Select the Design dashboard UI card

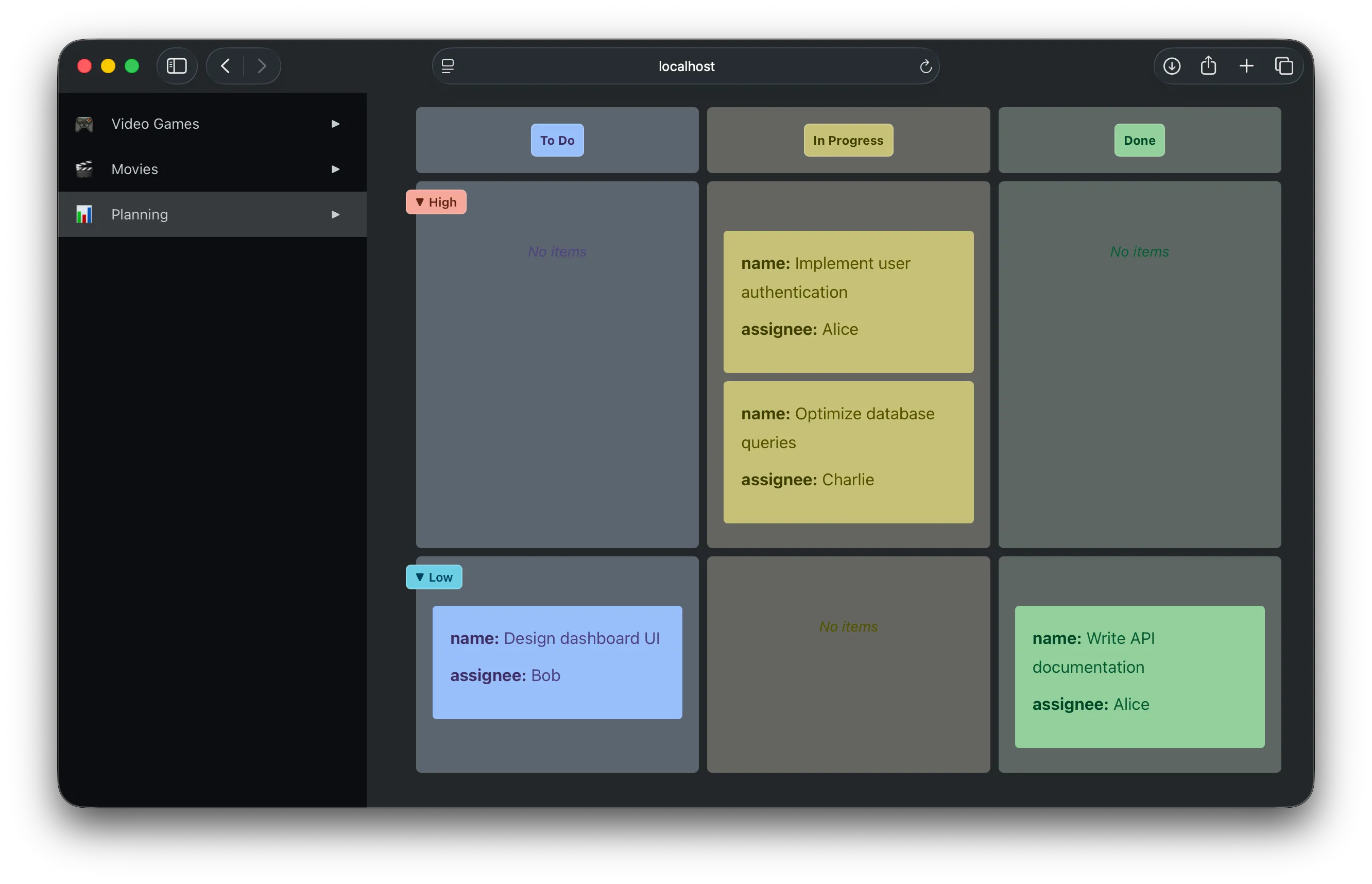(x=556, y=662)
